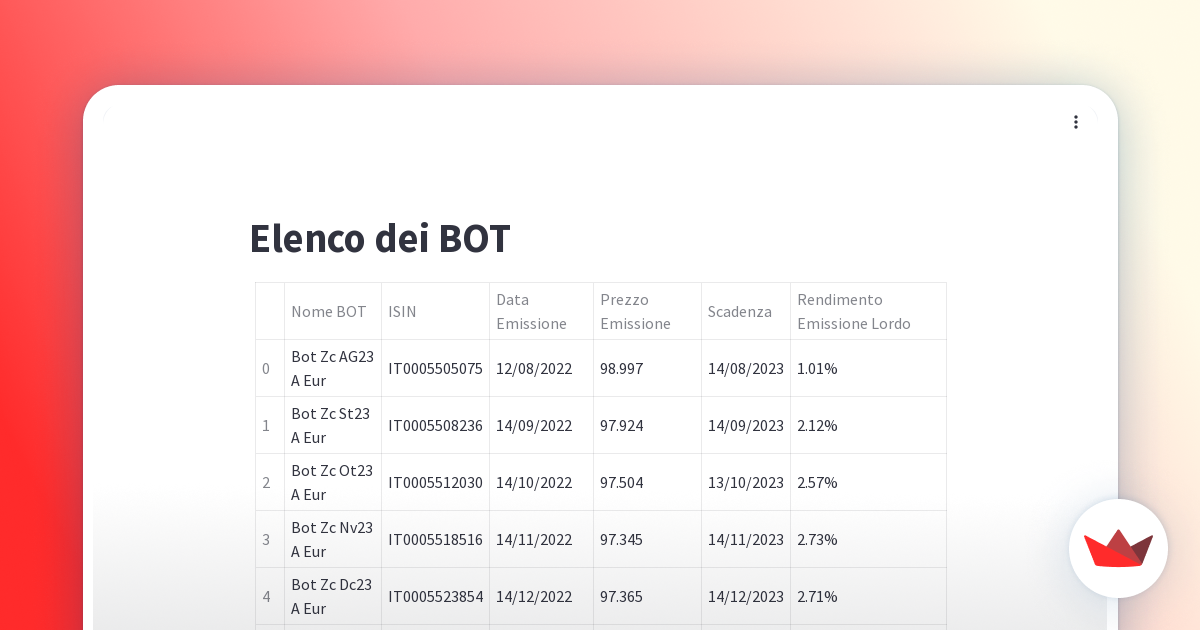Image resolution: width=1200 pixels, height=630 pixels.
Task: Select ISIN cell IT0005518516
Action: (436, 539)
